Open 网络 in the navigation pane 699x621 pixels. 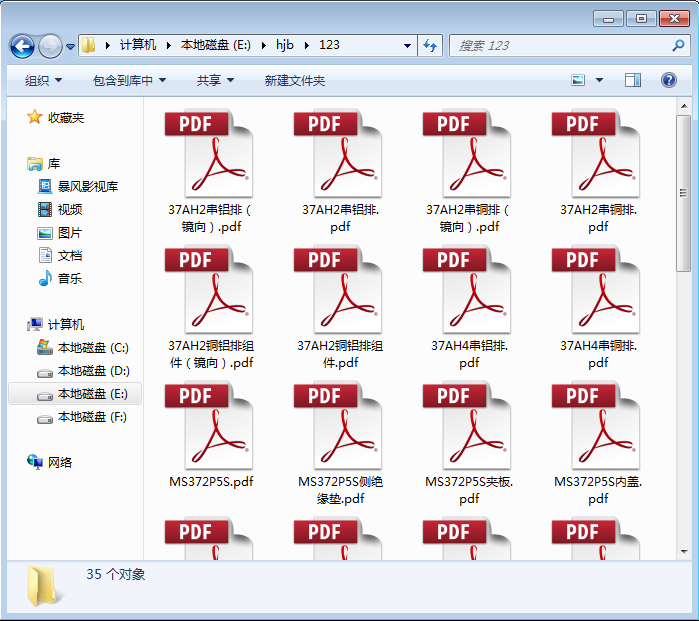tap(60, 462)
